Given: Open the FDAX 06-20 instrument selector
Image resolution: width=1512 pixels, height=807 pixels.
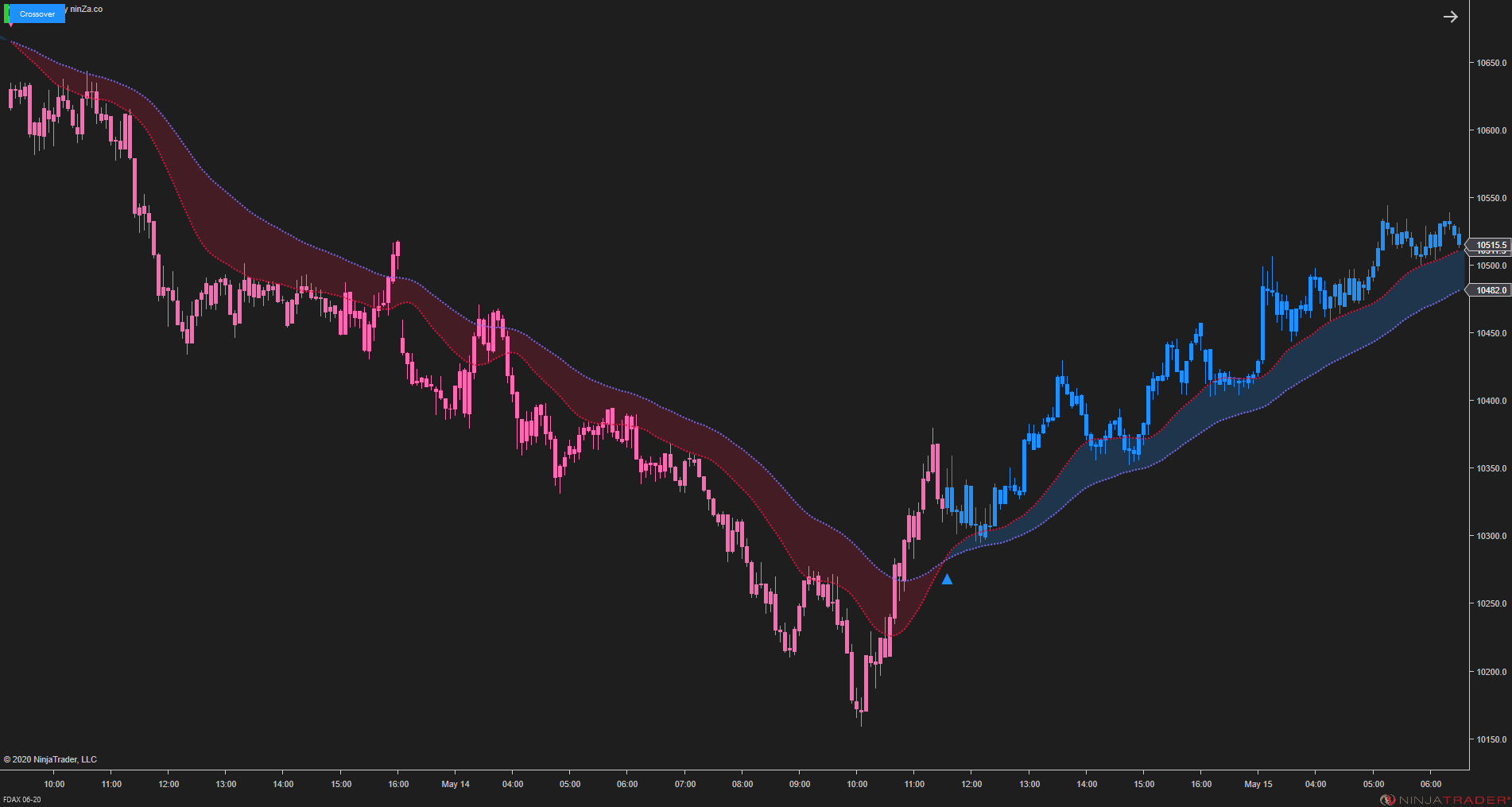Looking at the screenshot, I should coord(21,798).
